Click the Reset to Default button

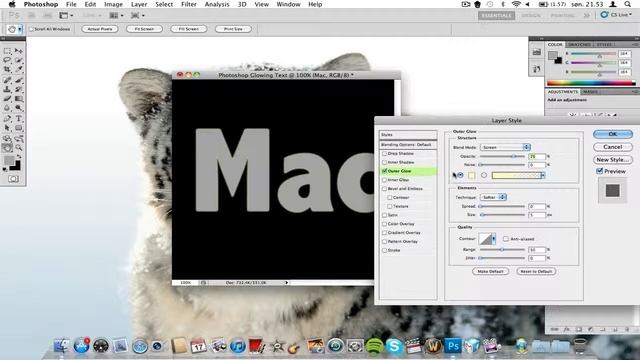click(x=536, y=271)
